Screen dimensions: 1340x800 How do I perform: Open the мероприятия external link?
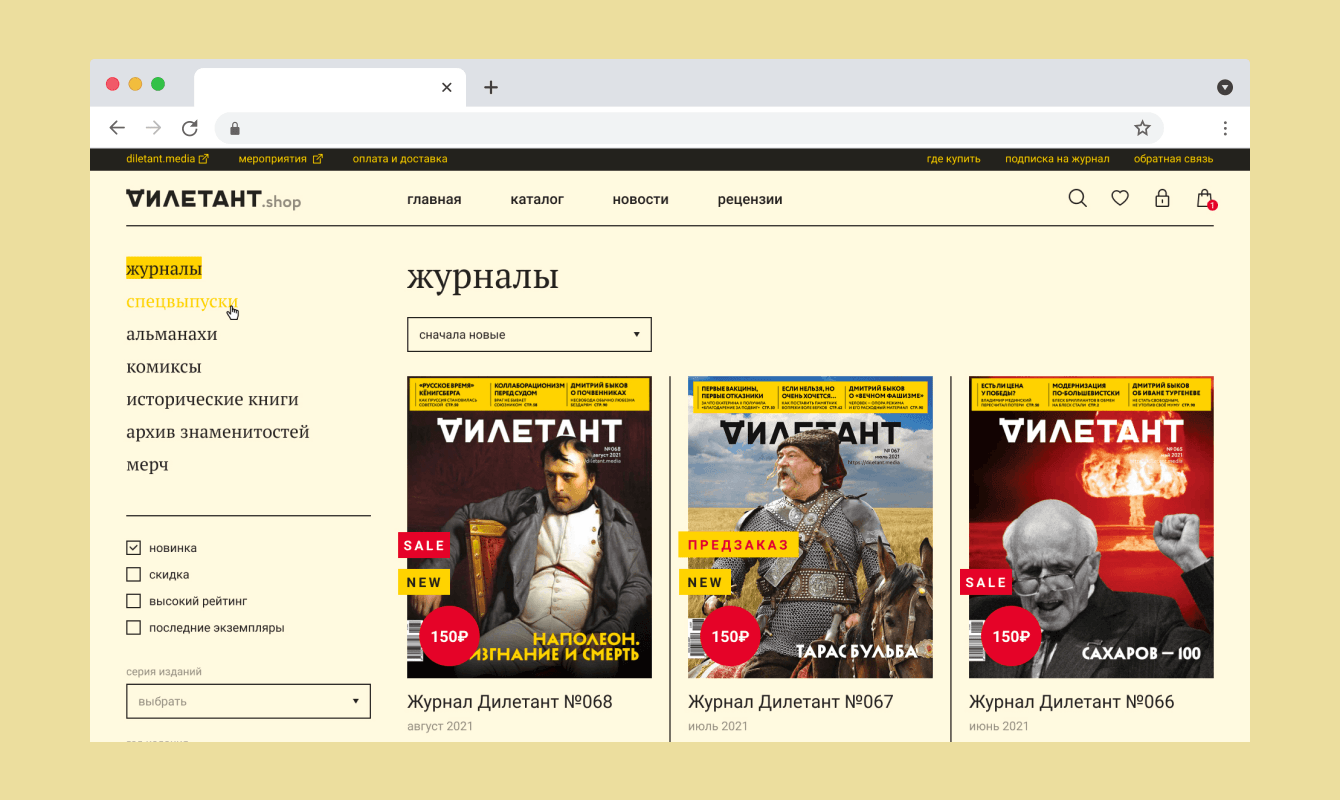click(280, 159)
